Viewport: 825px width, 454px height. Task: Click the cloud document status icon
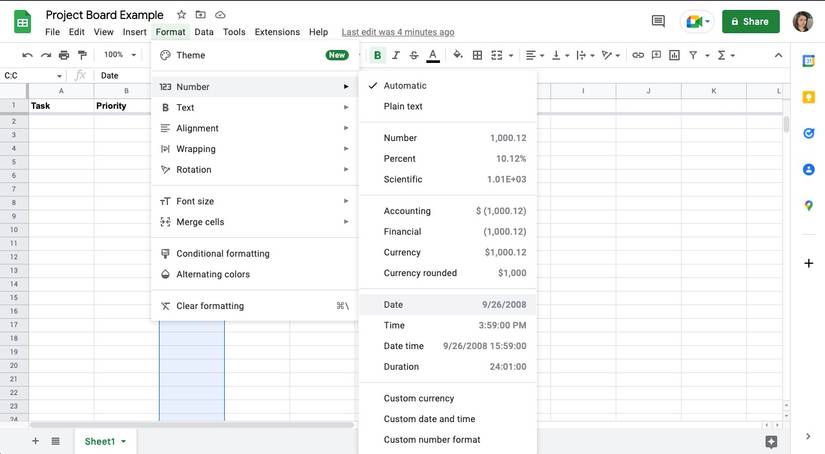tap(220, 15)
